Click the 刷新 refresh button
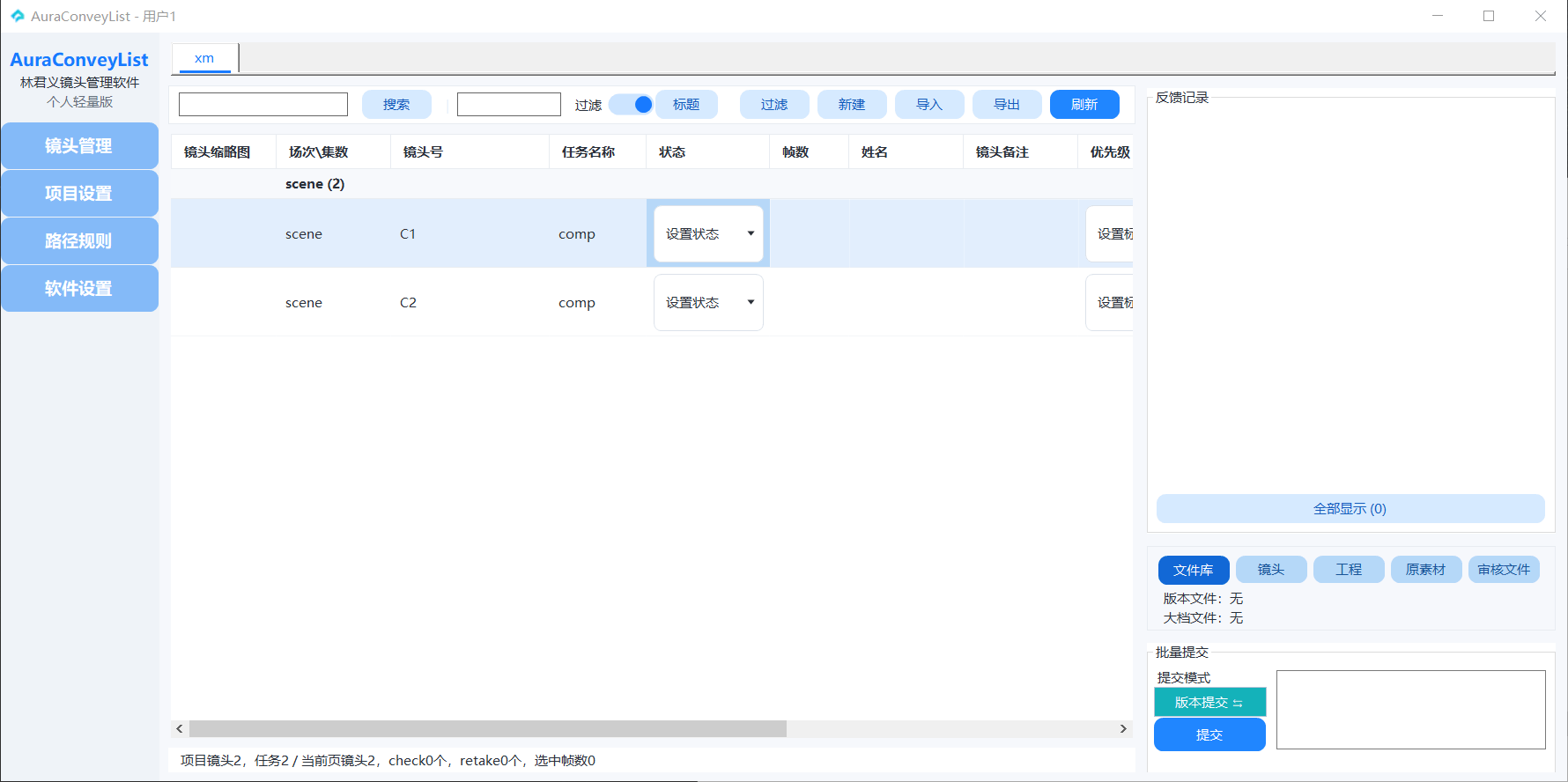 coord(1084,104)
